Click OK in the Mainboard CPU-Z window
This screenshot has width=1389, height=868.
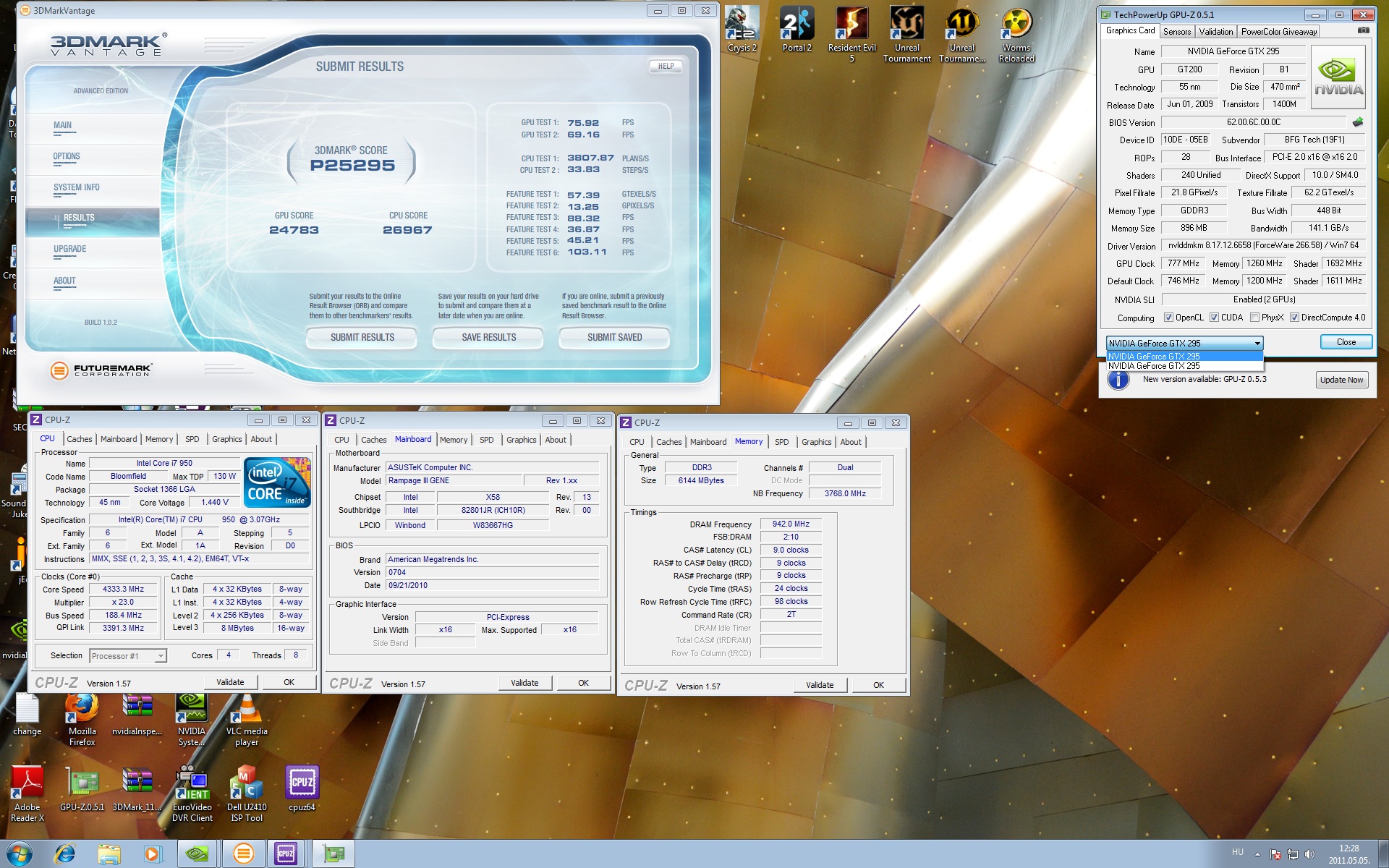(583, 683)
